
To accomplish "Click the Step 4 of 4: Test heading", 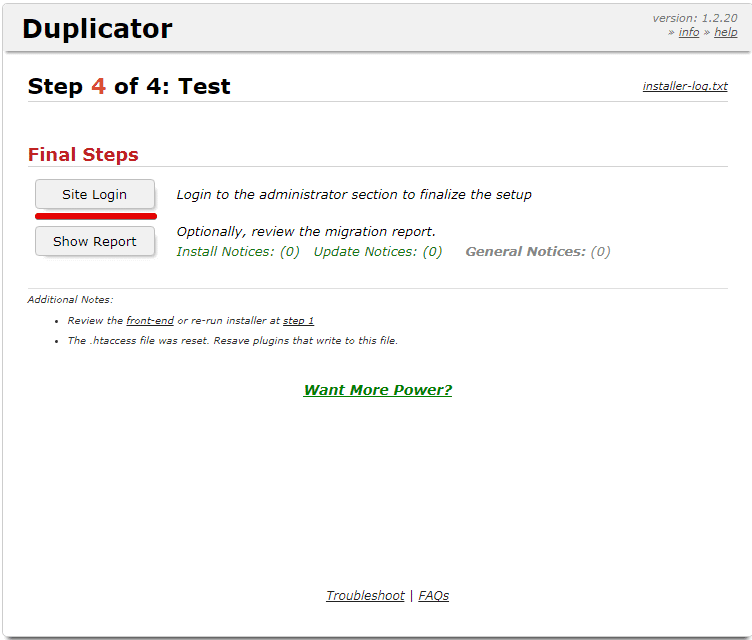I will tap(129, 86).
